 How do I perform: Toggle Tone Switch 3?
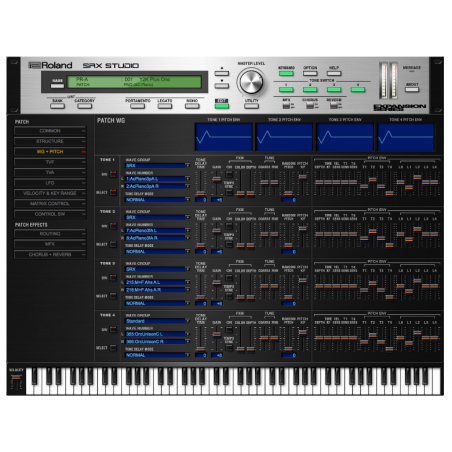point(334,90)
